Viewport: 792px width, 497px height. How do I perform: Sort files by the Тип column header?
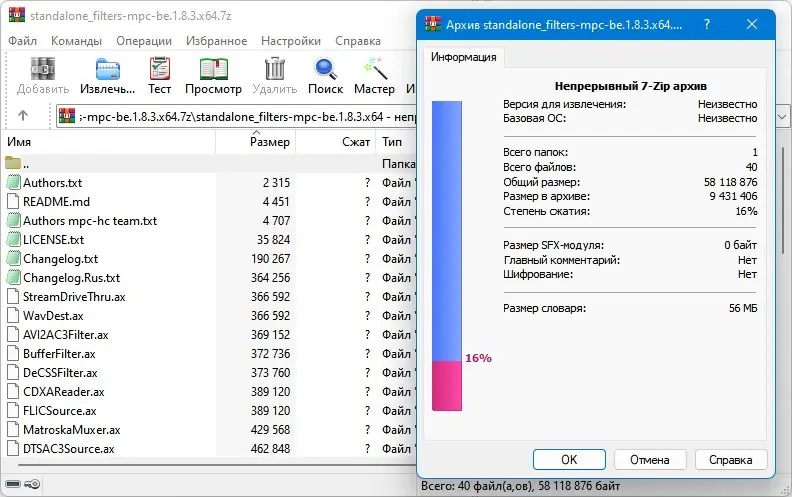point(397,142)
